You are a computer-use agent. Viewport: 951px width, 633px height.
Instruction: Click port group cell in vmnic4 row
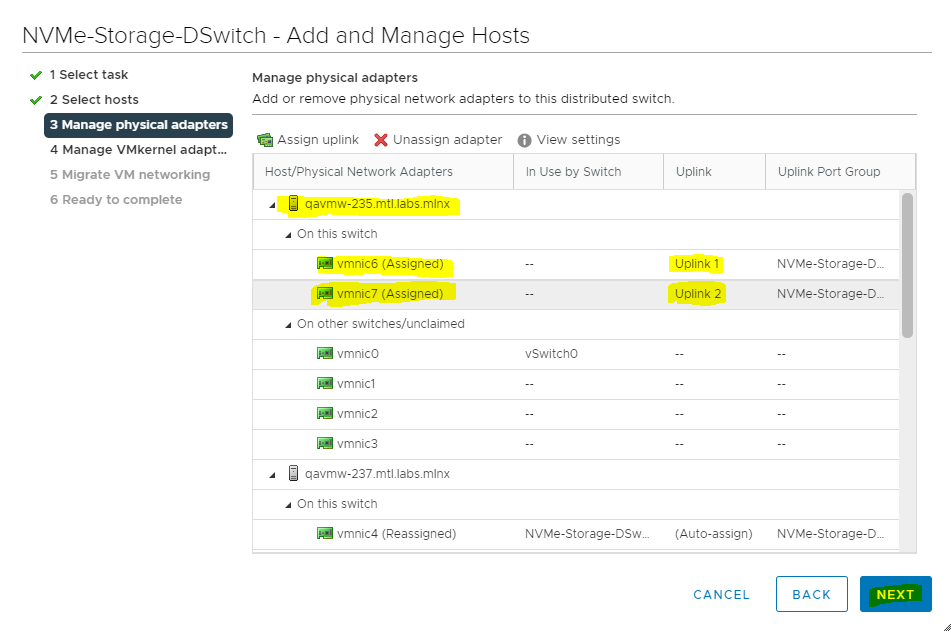point(830,534)
